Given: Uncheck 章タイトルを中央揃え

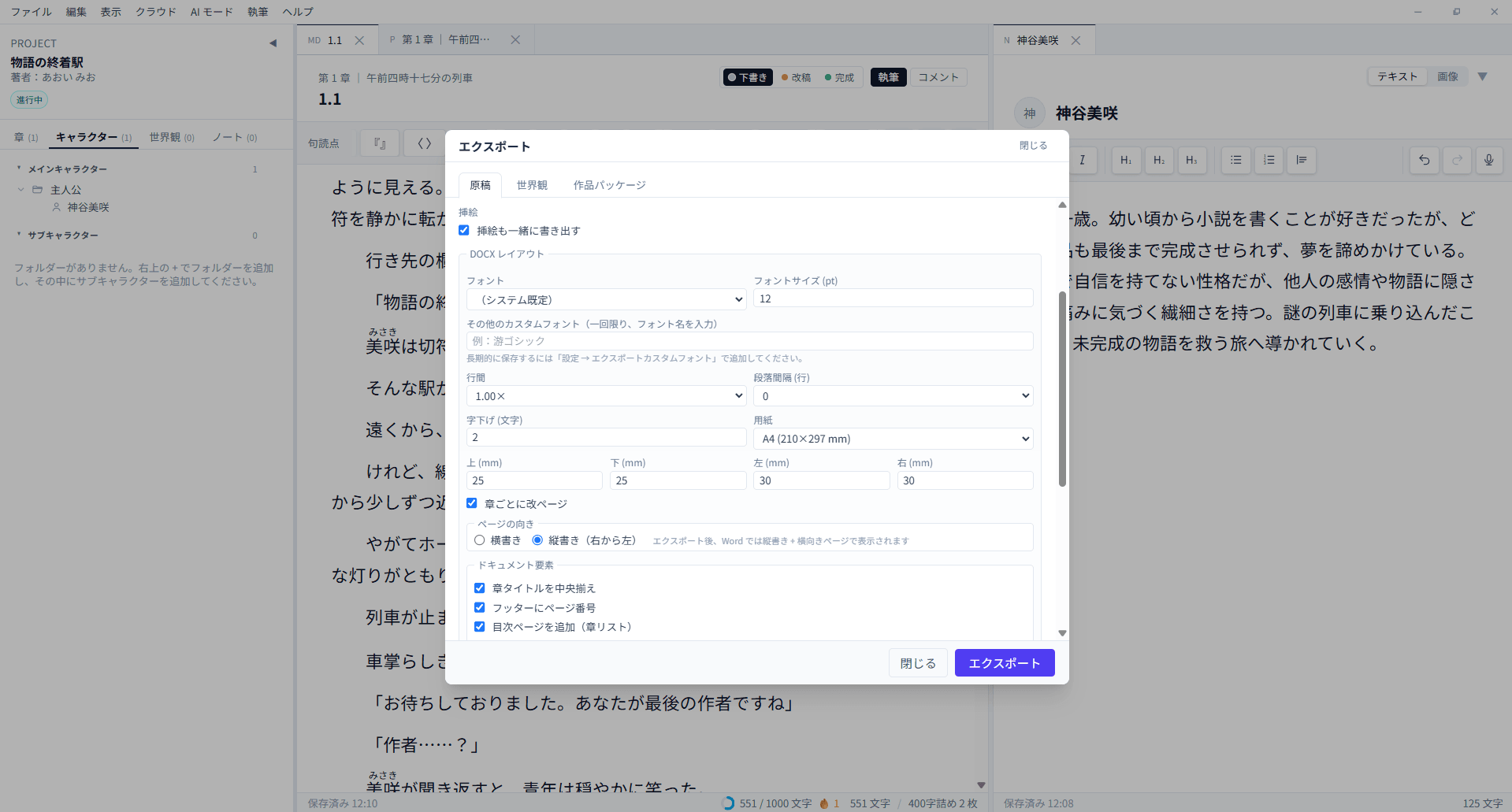Looking at the screenshot, I should [x=479, y=588].
